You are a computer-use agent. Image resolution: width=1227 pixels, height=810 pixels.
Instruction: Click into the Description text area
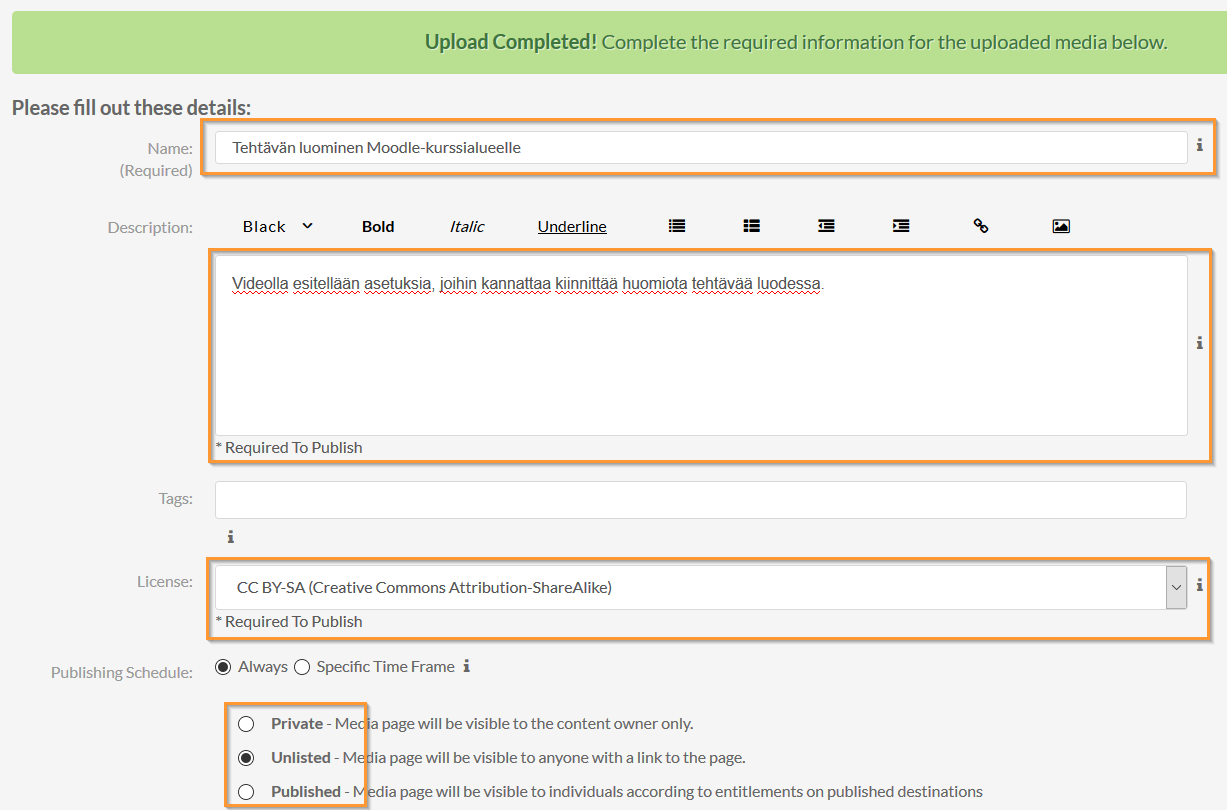701,345
